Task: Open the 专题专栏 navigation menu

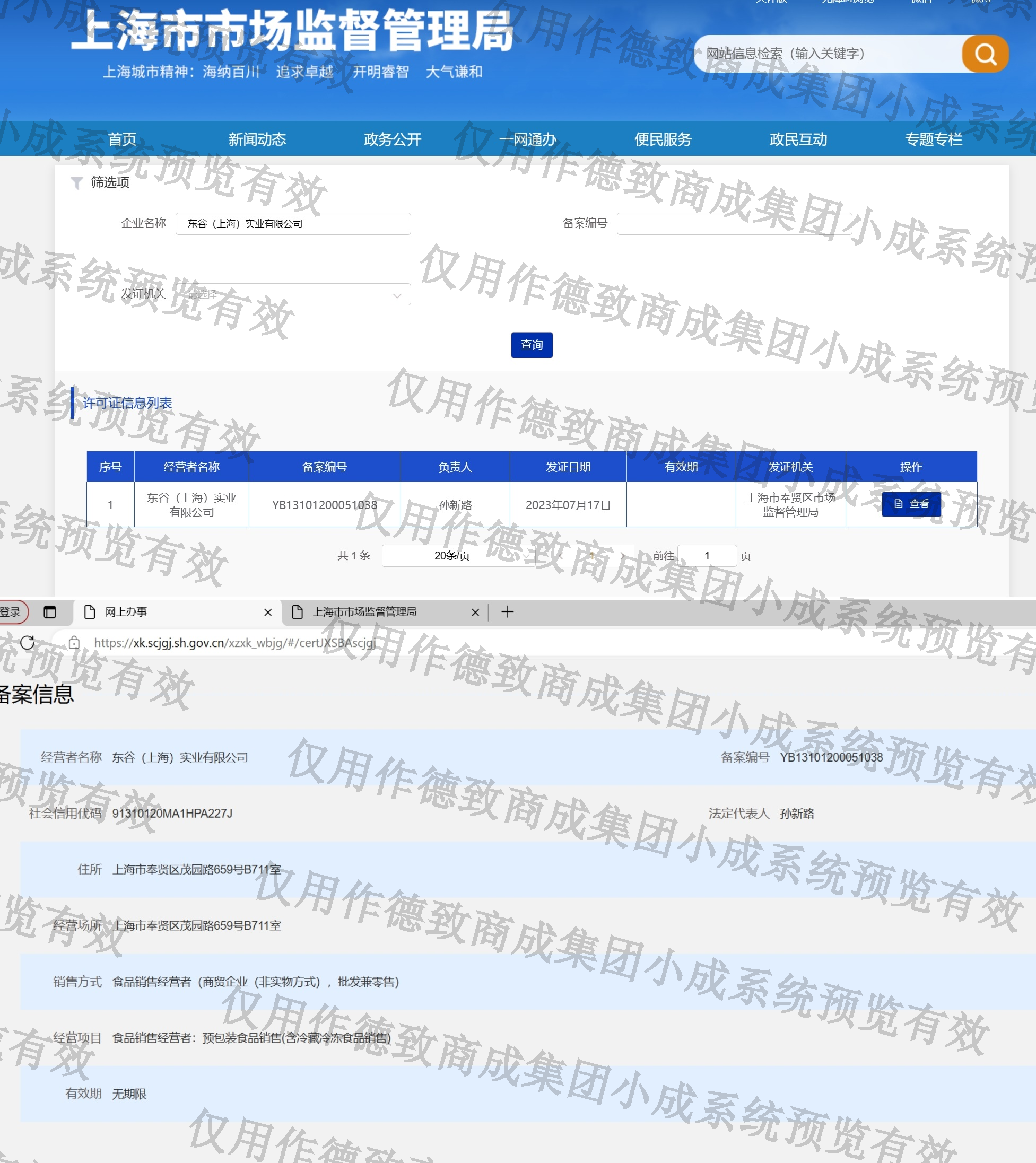Action: (x=934, y=139)
